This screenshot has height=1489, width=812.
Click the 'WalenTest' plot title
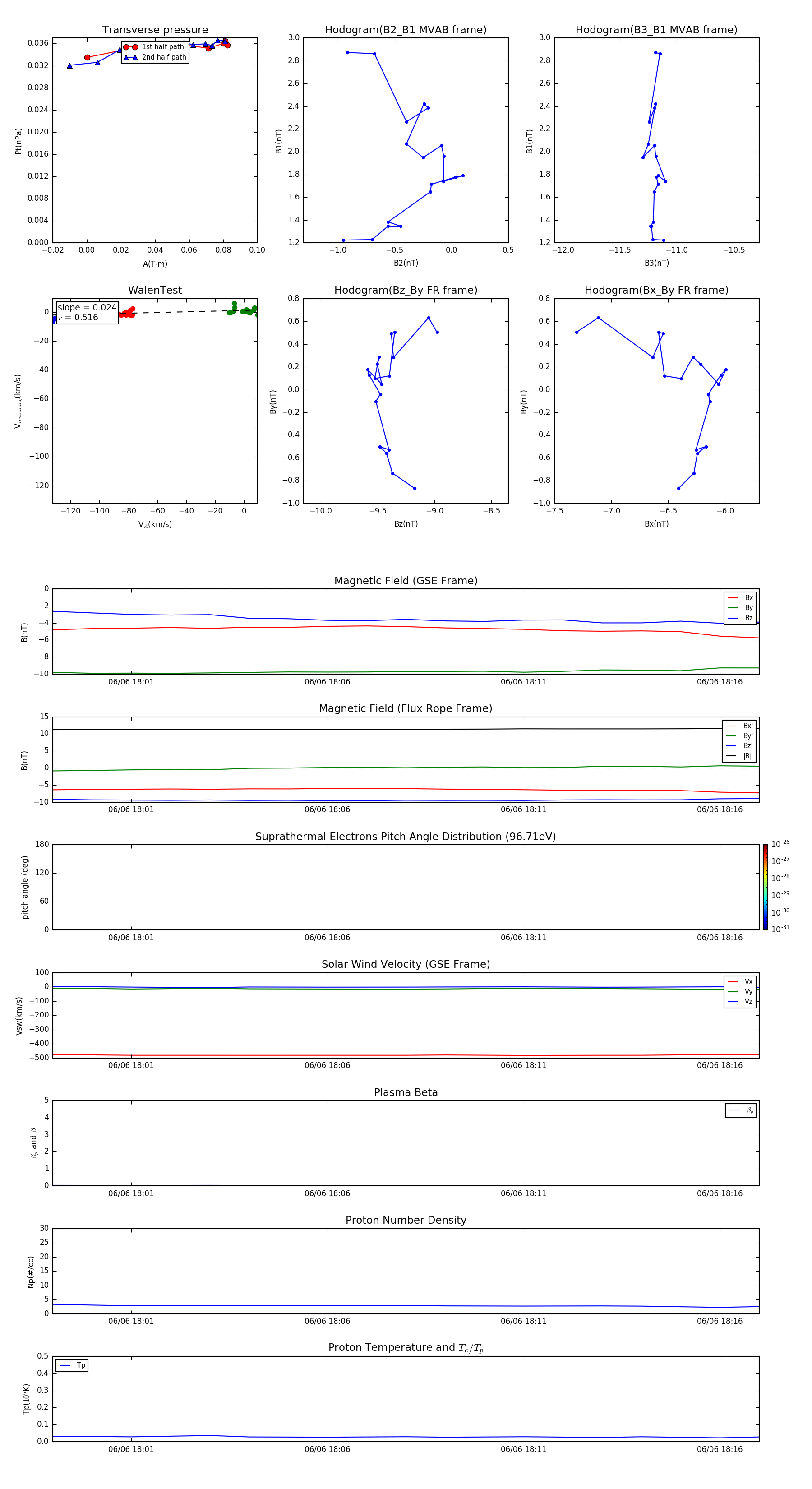(x=155, y=290)
